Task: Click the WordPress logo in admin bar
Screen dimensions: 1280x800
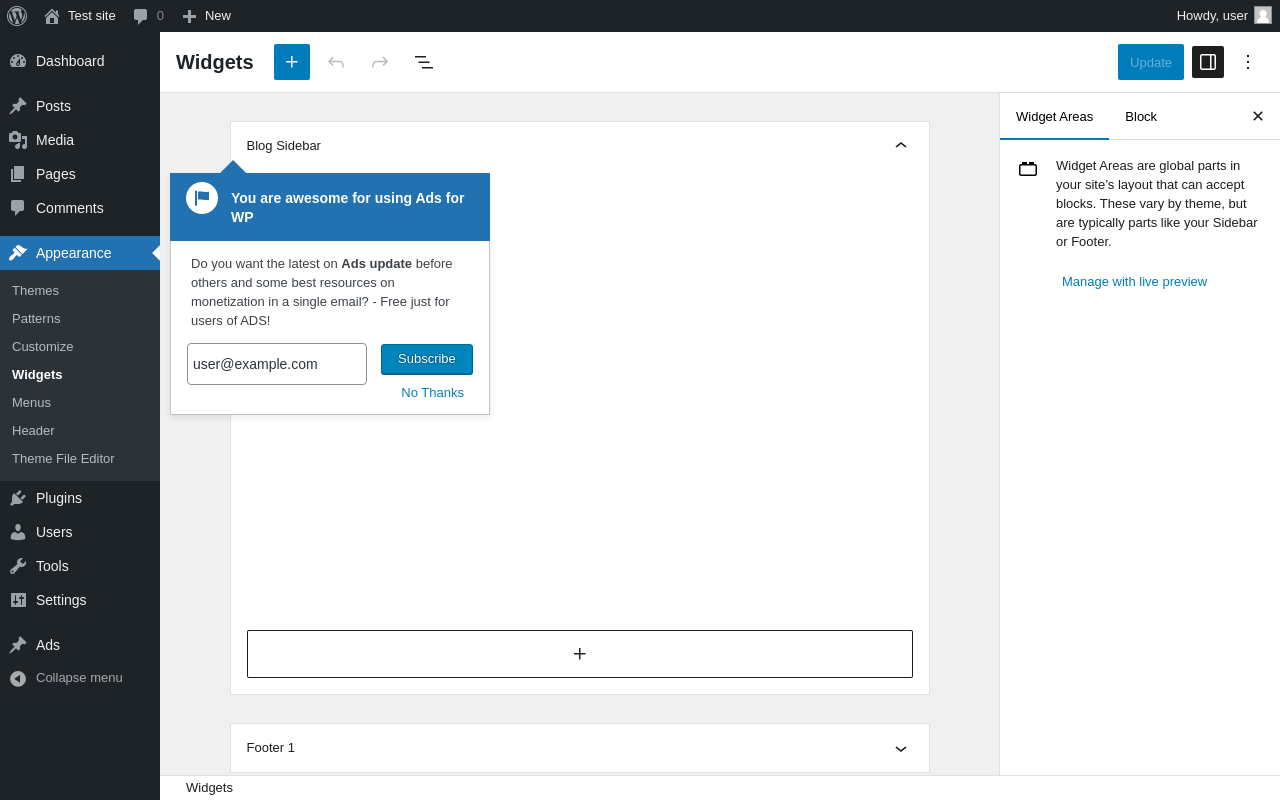Action: click(x=17, y=16)
